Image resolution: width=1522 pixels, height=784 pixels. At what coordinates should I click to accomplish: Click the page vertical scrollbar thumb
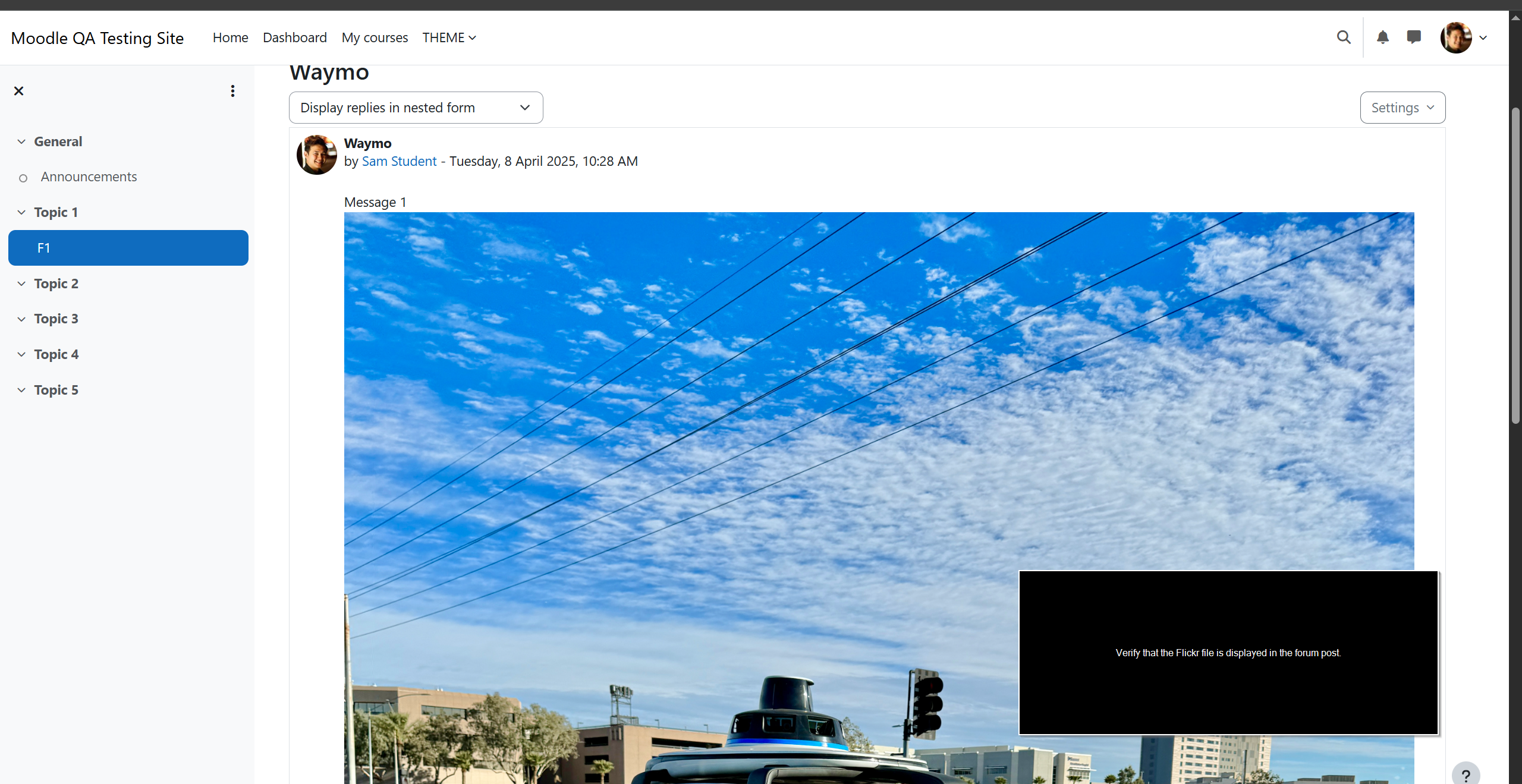tap(1515, 266)
